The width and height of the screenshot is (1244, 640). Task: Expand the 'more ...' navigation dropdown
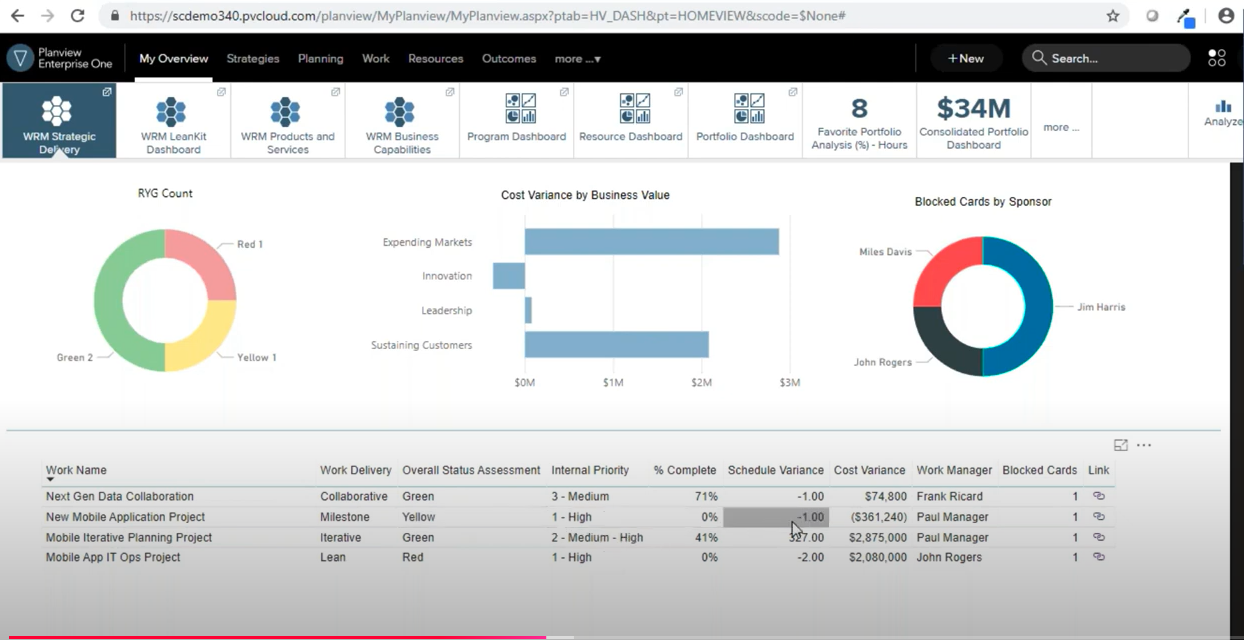point(578,59)
